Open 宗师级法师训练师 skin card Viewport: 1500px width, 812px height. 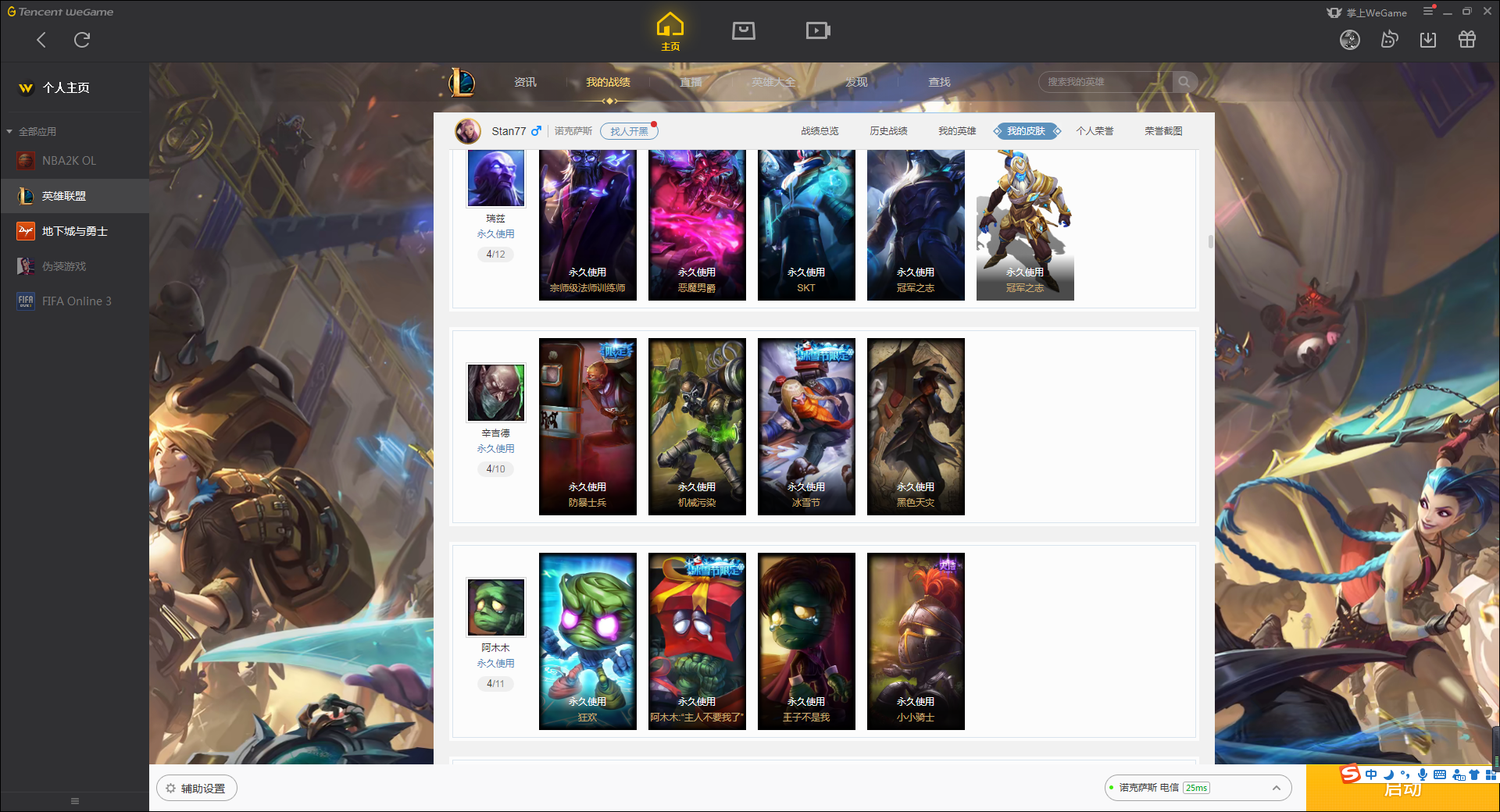pos(587,225)
